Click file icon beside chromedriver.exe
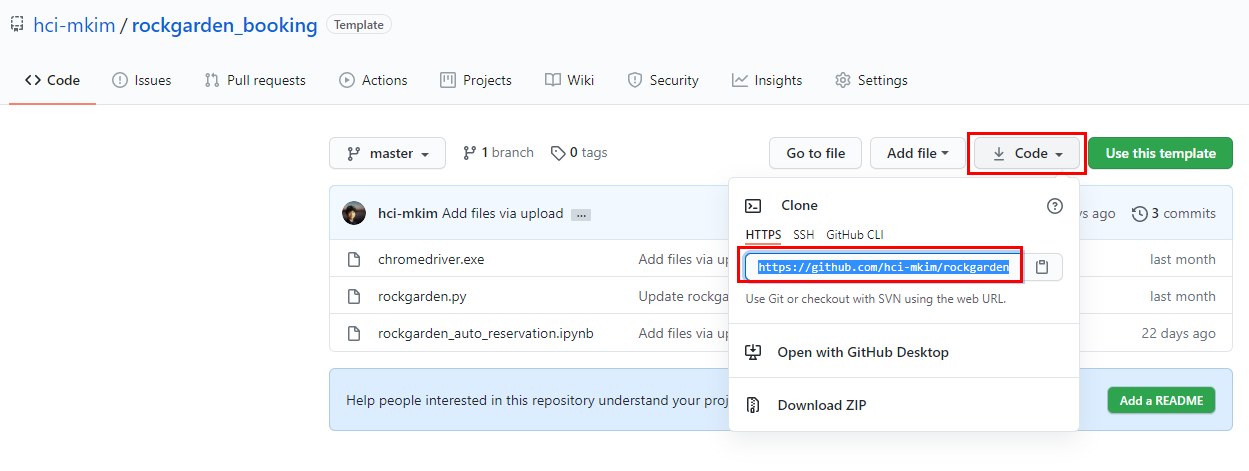Viewport: 1249px width, 471px height. pyautogui.click(x=353, y=259)
